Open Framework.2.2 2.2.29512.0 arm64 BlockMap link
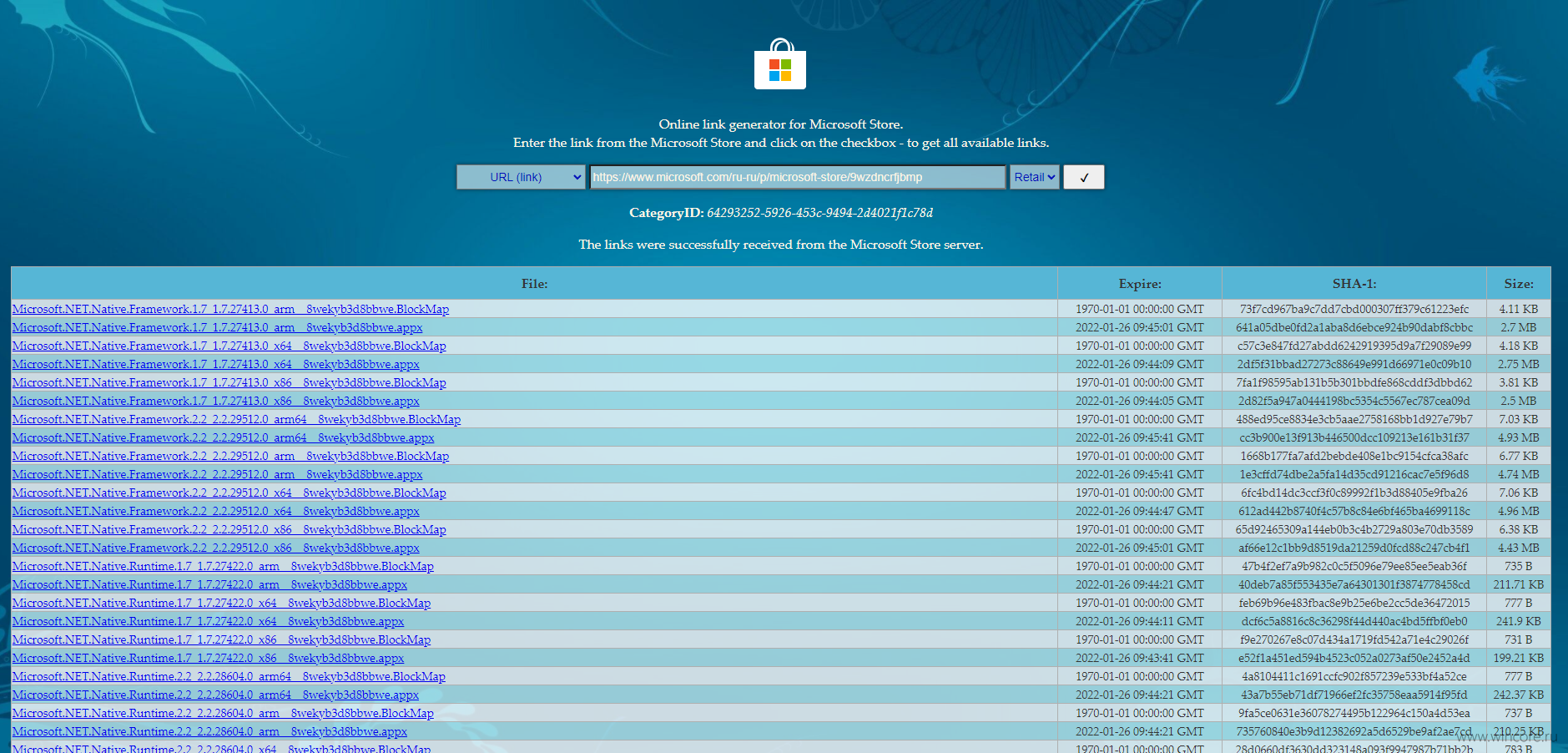The width and height of the screenshot is (1568, 753). point(236,419)
